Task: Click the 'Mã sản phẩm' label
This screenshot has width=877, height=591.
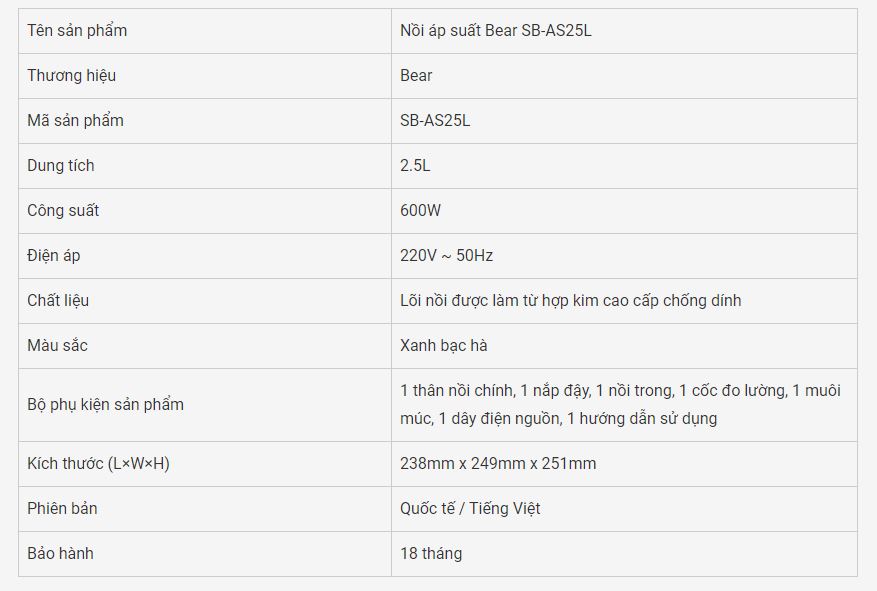Action: click(x=76, y=121)
